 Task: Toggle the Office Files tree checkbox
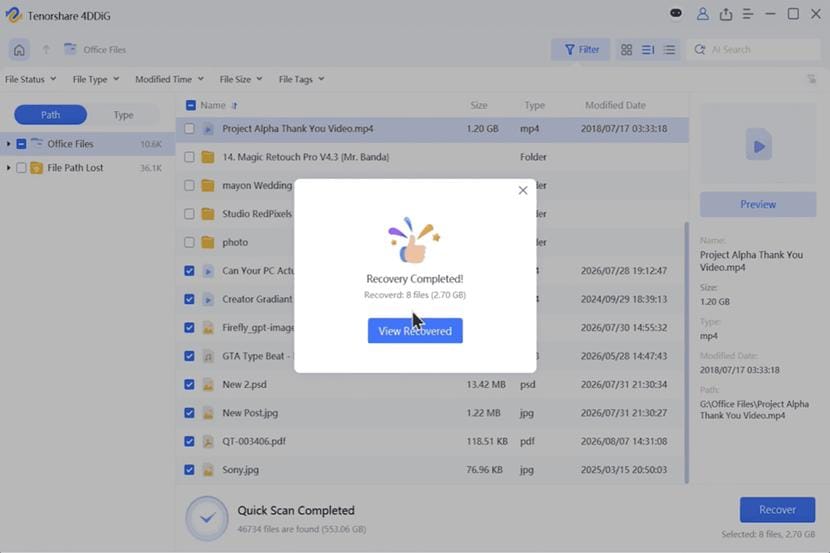pyautogui.click(x=21, y=144)
